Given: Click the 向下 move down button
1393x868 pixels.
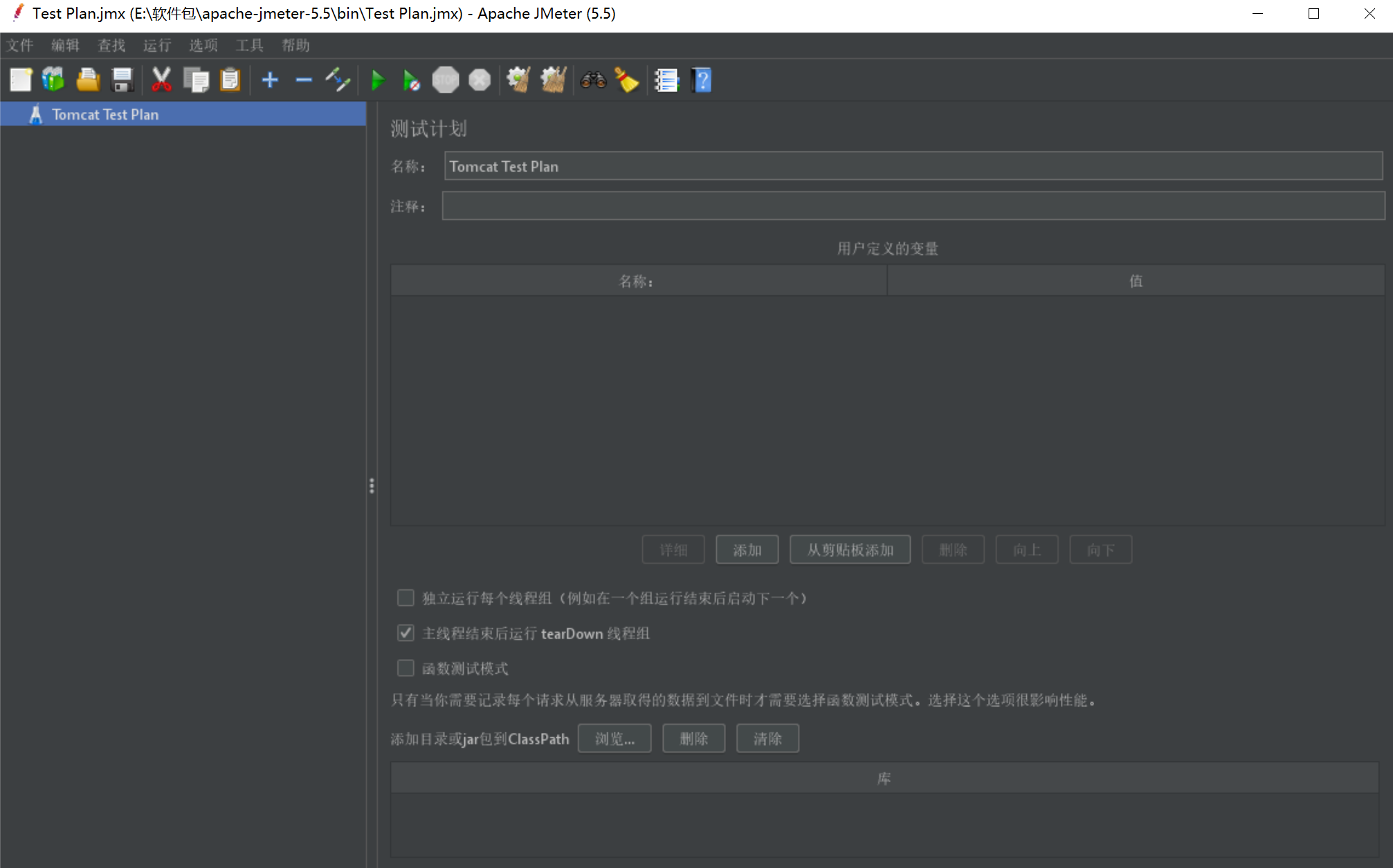Looking at the screenshot, I should point(1101,550).
